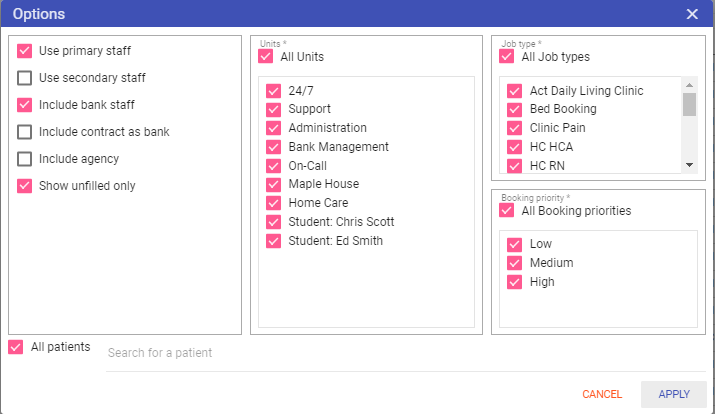Screen dimensions: 715x414
Task: Toggle the Bank Management unit
Action: [274, 147]
